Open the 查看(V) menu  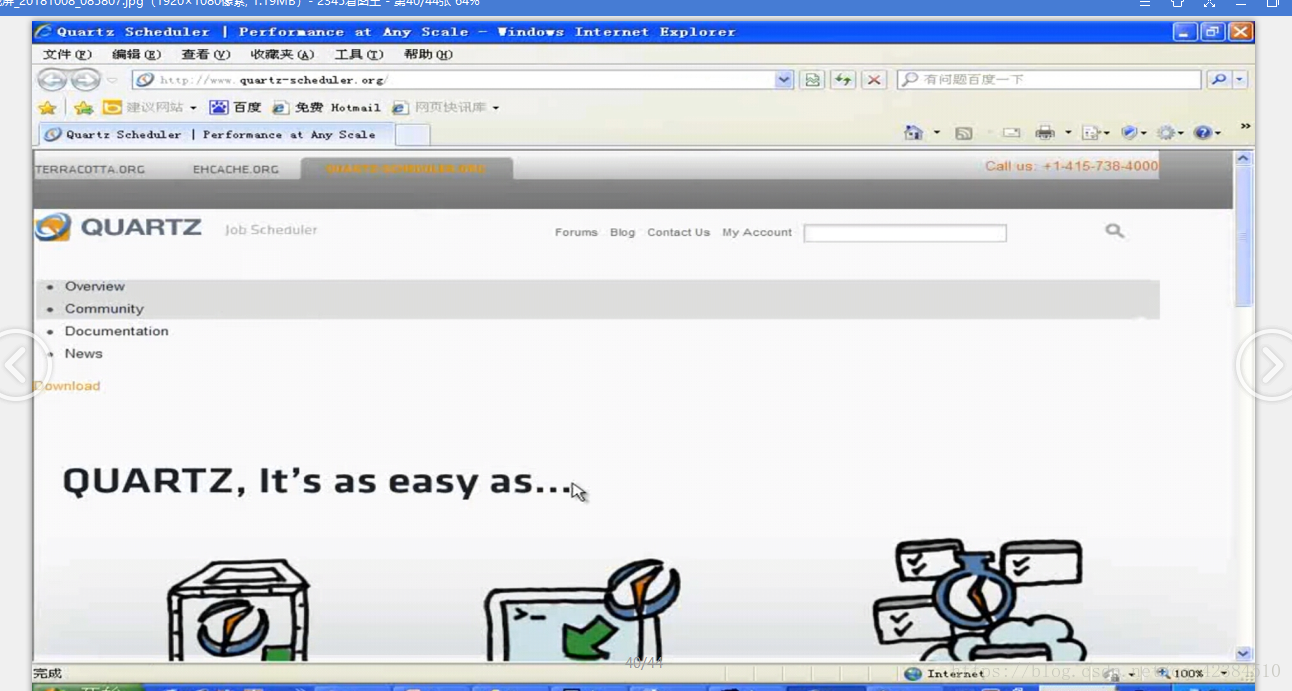(205, 55)
